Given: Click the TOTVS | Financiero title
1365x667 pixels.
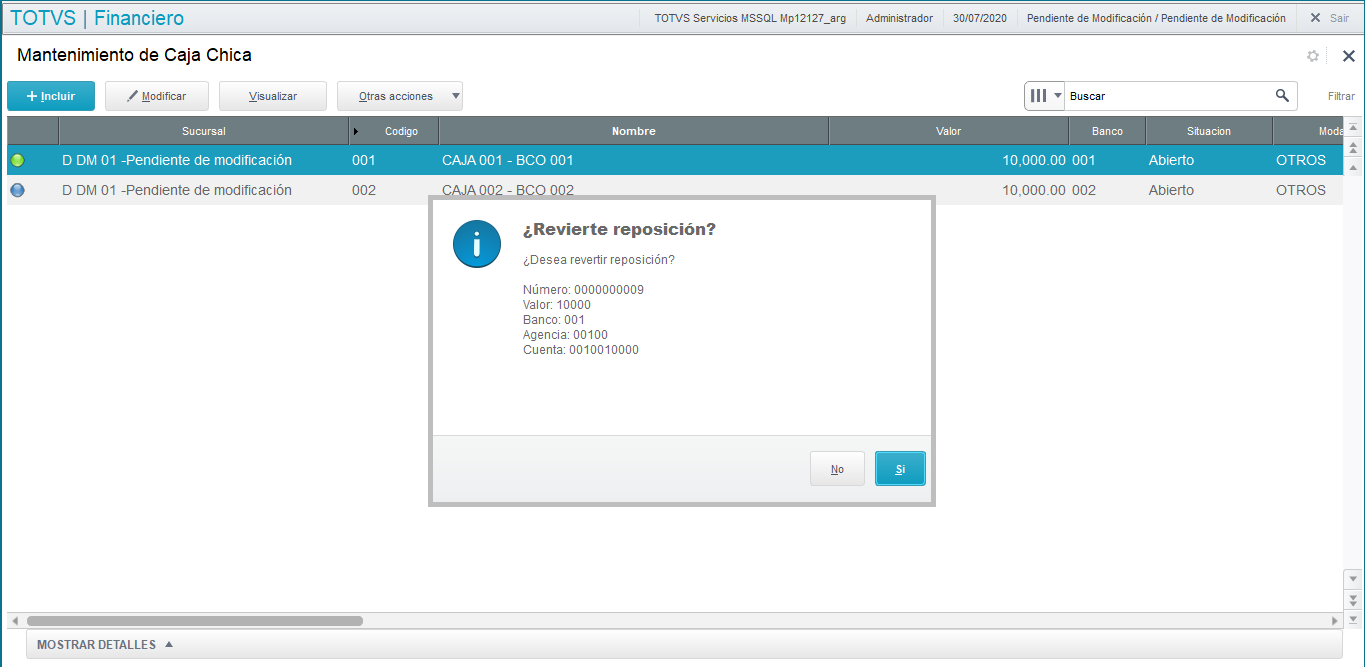Looking at the screenshot, I should tap(97, 18).
